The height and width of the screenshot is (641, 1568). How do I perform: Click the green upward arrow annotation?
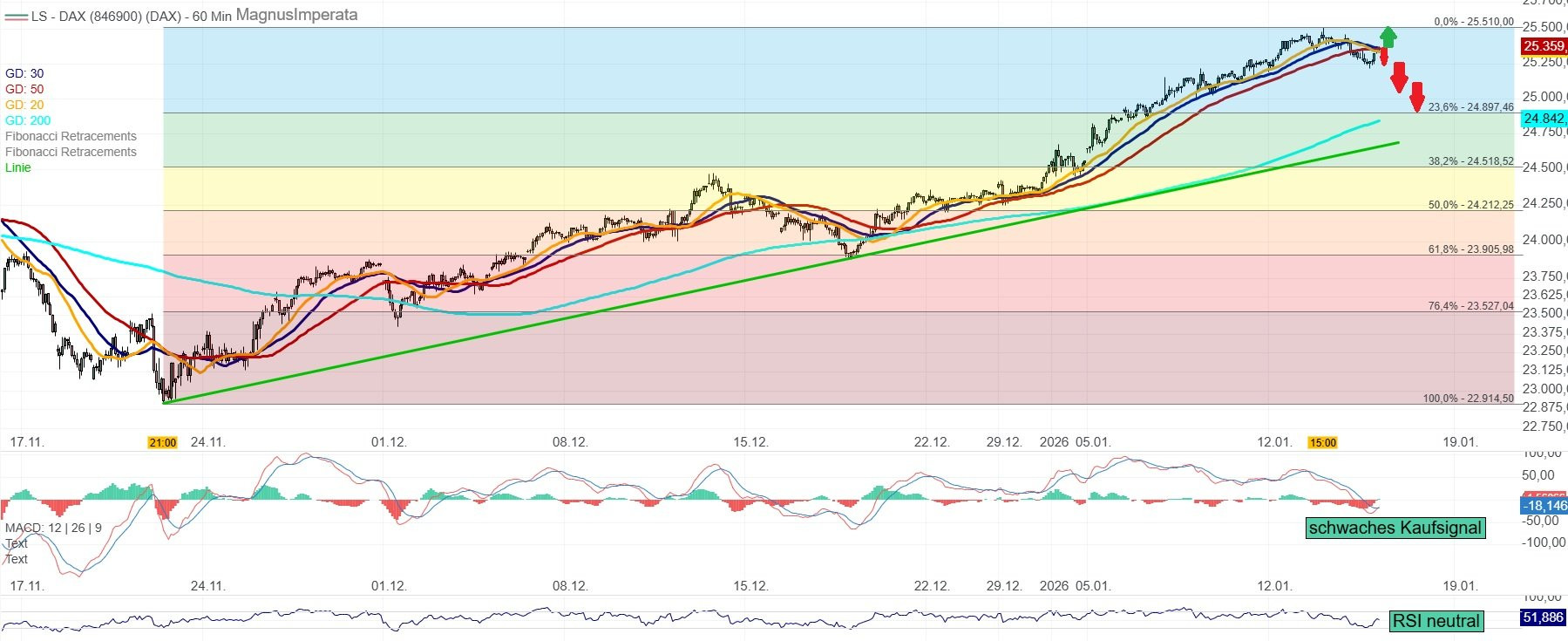1388,37
